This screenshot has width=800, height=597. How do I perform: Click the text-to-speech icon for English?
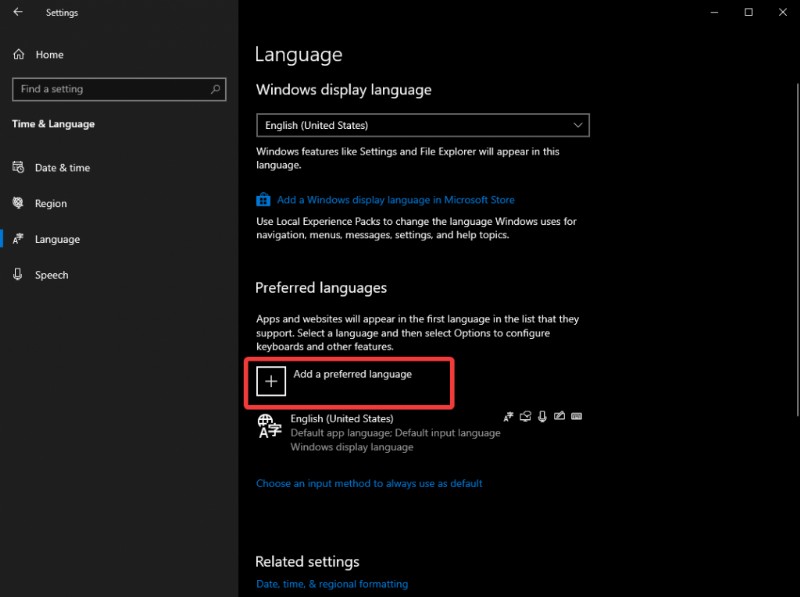(527, 416)
